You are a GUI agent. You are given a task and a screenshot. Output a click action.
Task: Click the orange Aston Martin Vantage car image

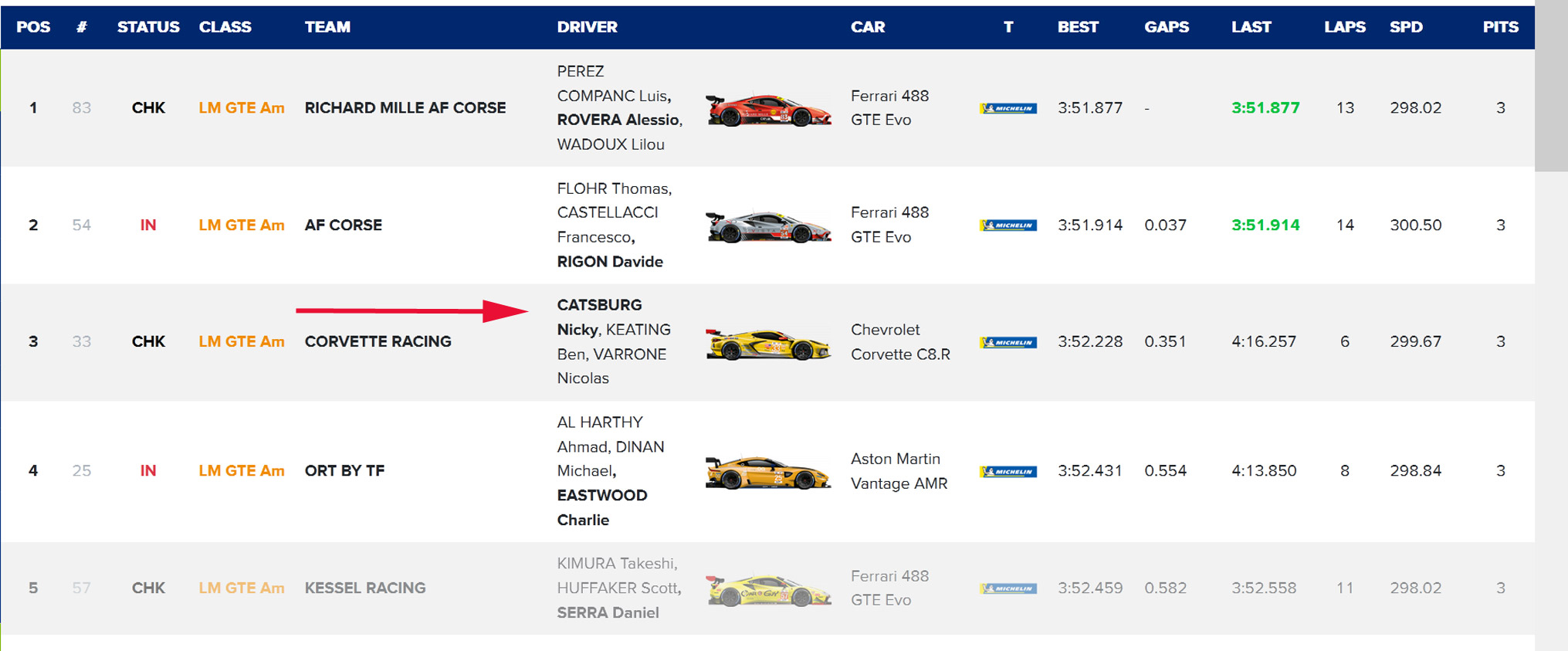pos(768,472)
